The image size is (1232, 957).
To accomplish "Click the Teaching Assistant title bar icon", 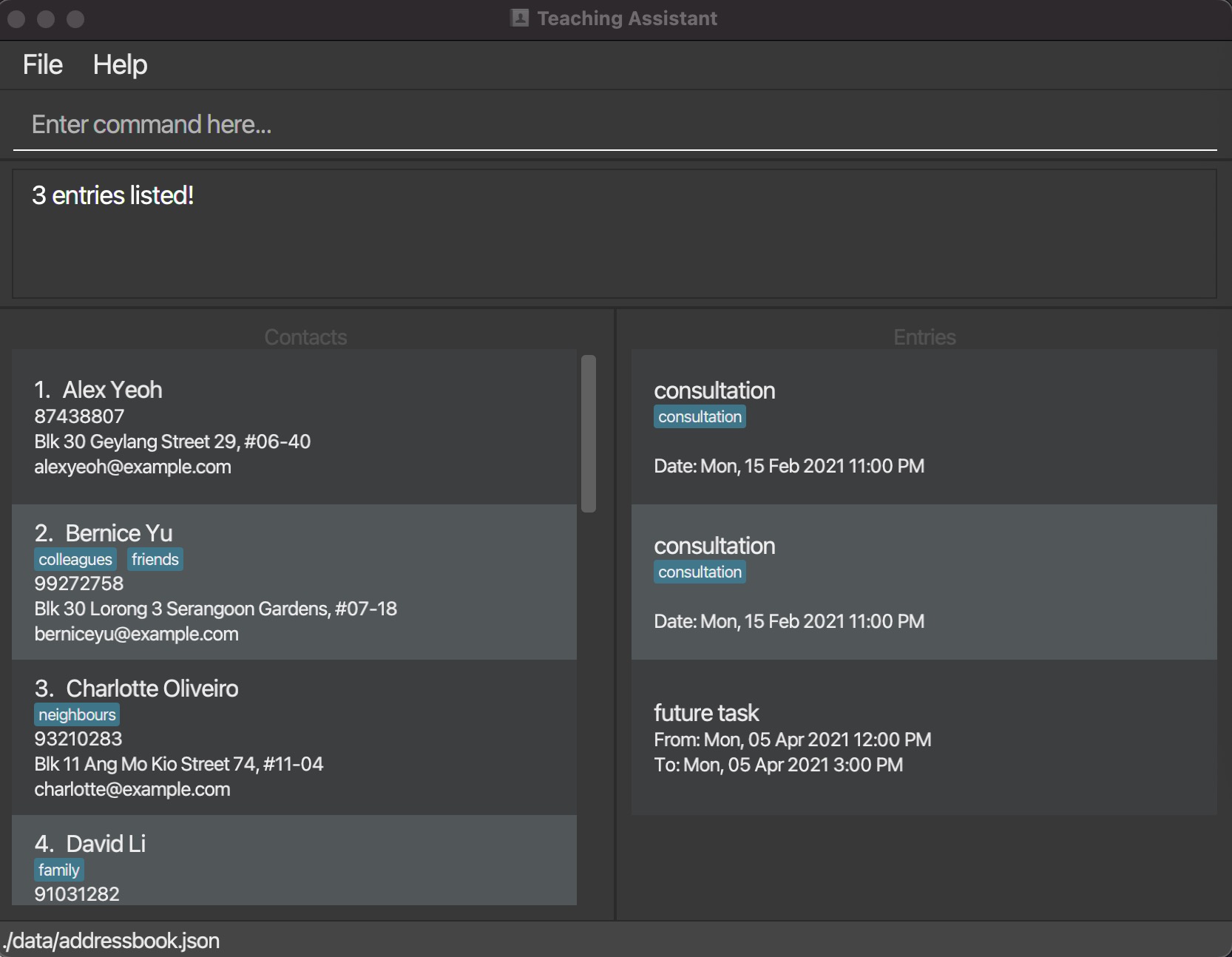I will 520,18.
